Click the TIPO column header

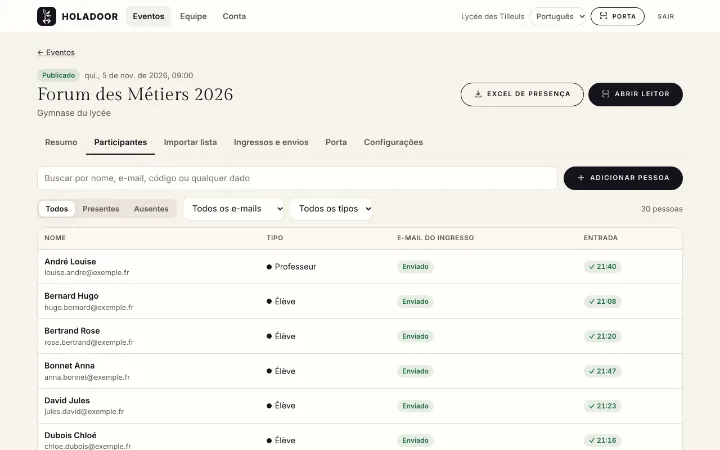click(275, 238)
